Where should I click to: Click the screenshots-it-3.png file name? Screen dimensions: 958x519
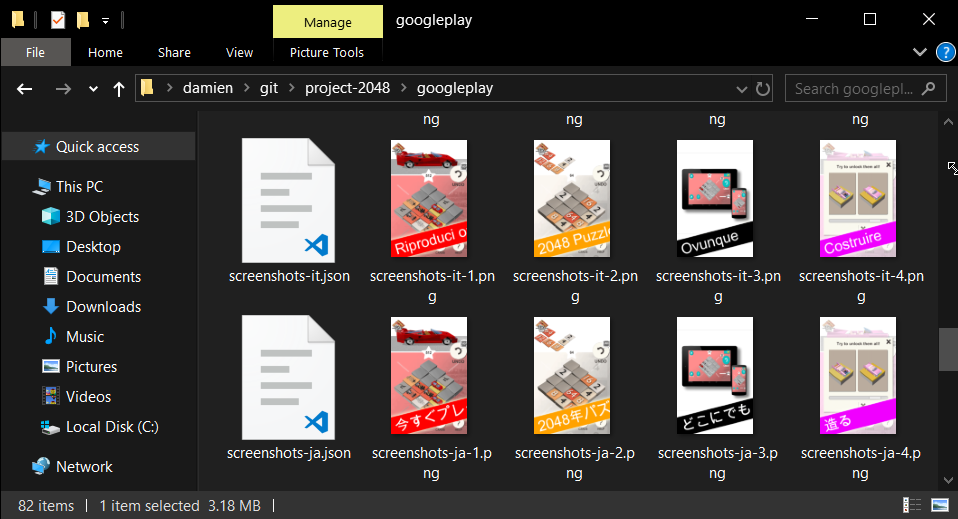pyautogui.click(x=718, y=286)
